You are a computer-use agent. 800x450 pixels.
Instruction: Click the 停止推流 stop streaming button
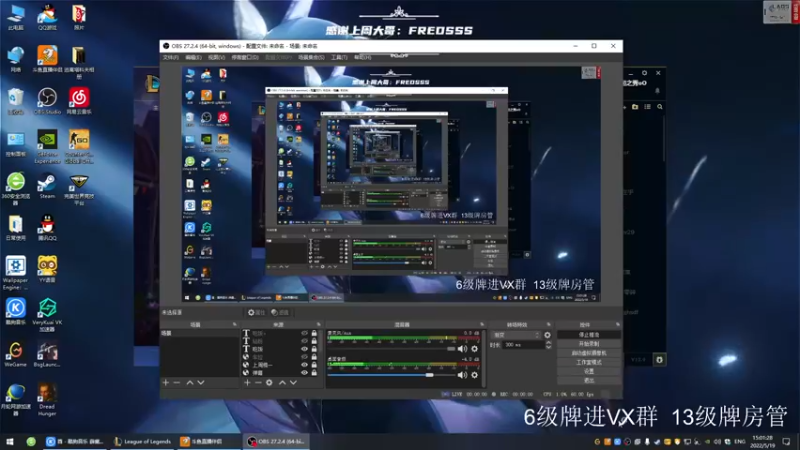[x=589, y=335]
